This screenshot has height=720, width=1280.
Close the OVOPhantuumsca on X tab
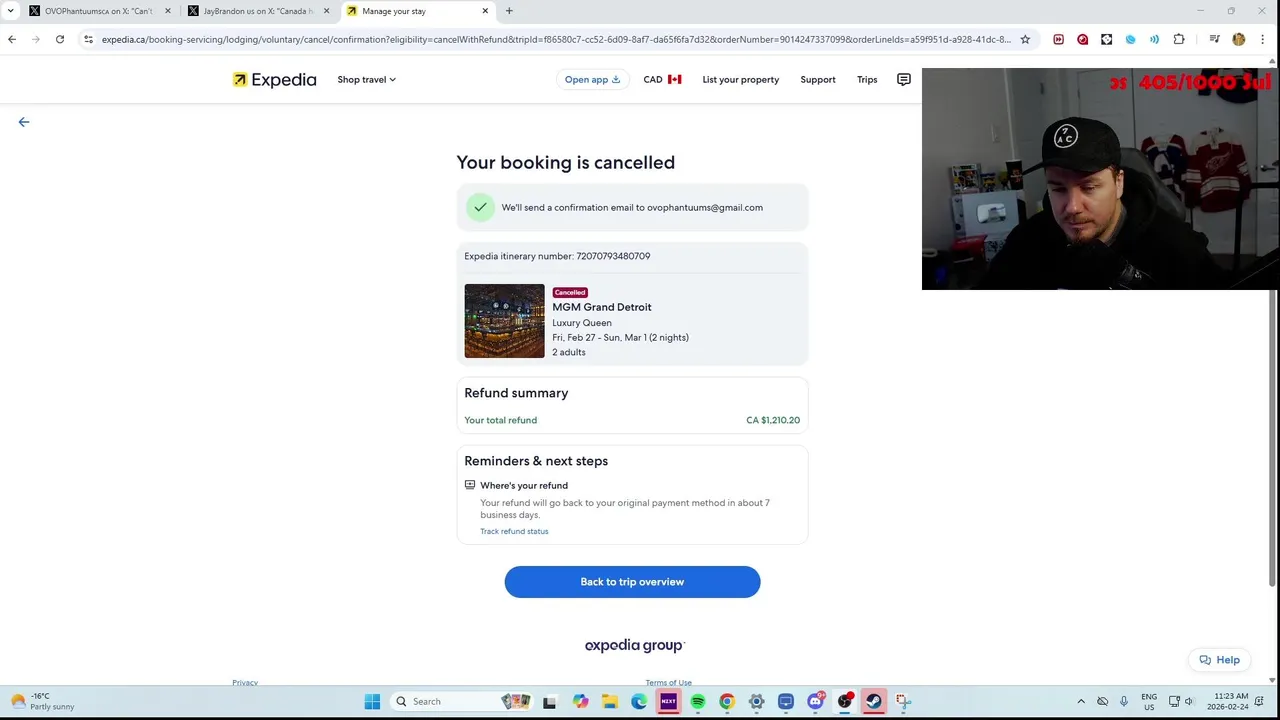click(x=167, y=11)
